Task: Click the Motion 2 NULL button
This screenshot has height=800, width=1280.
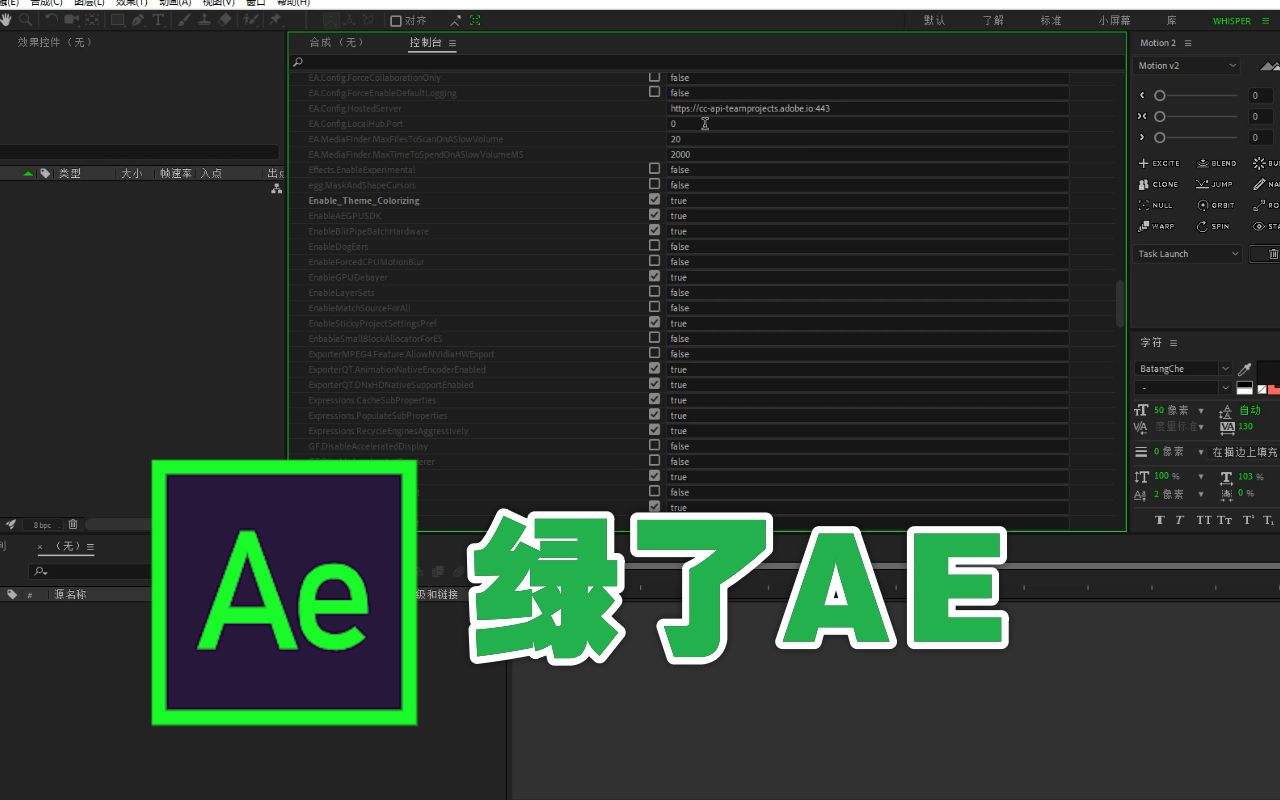Action: point(1156,205)
